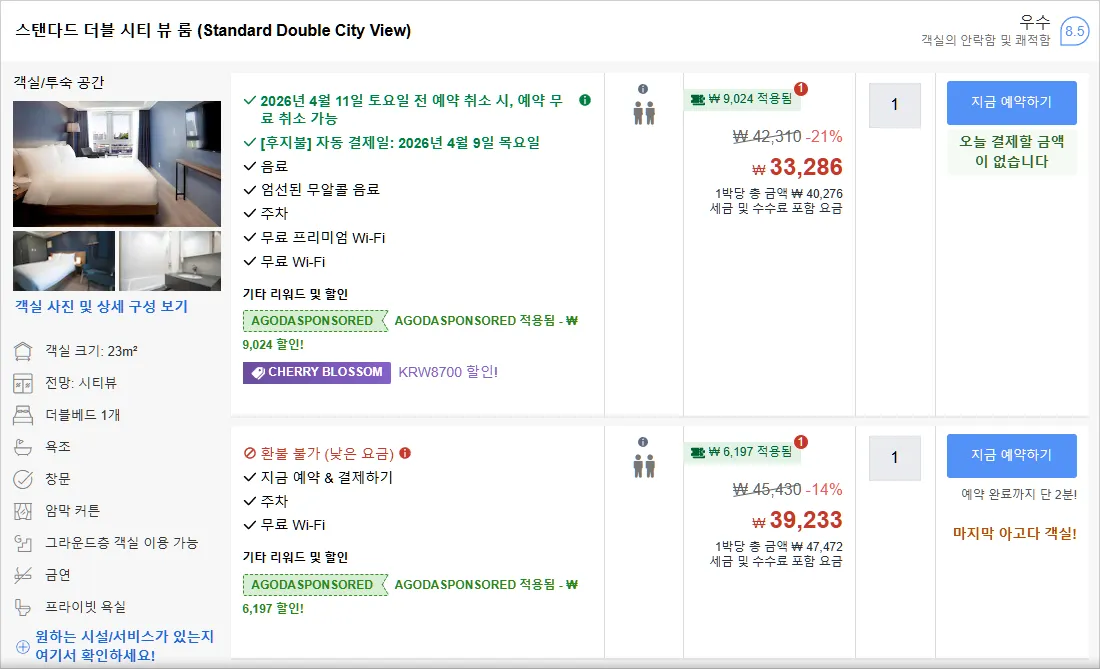1100x669 pixels.
Task: Click the bathtub icon
Action: 23,447
